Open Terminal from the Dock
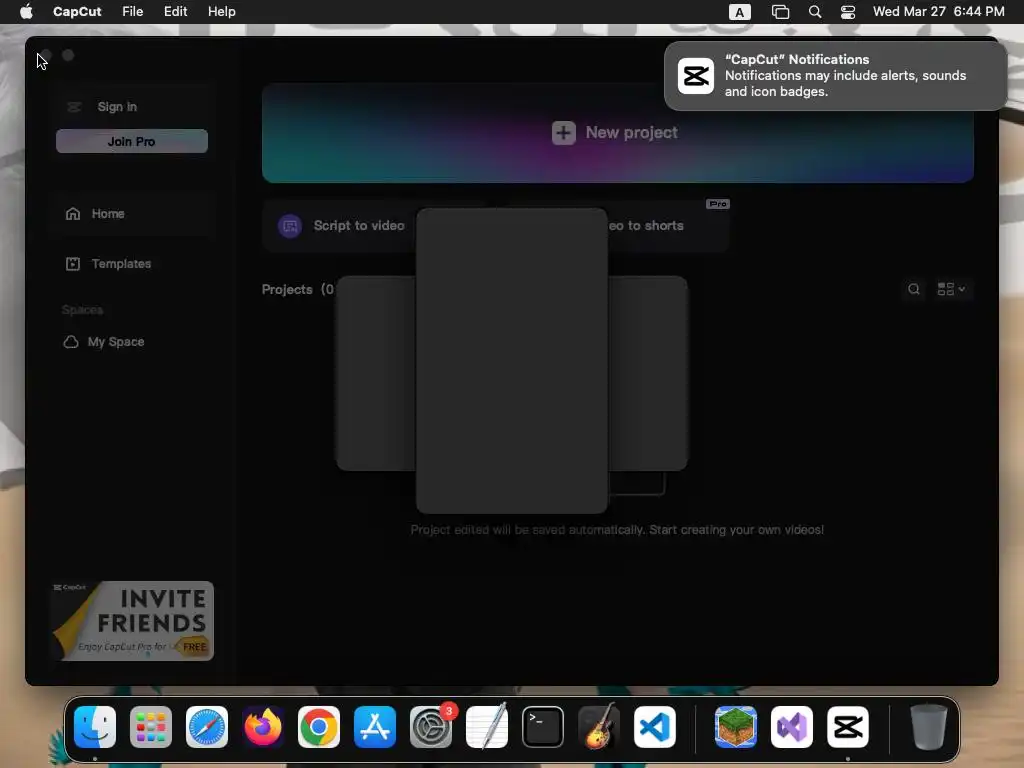 pyautogui.click(x=543, y=727)
